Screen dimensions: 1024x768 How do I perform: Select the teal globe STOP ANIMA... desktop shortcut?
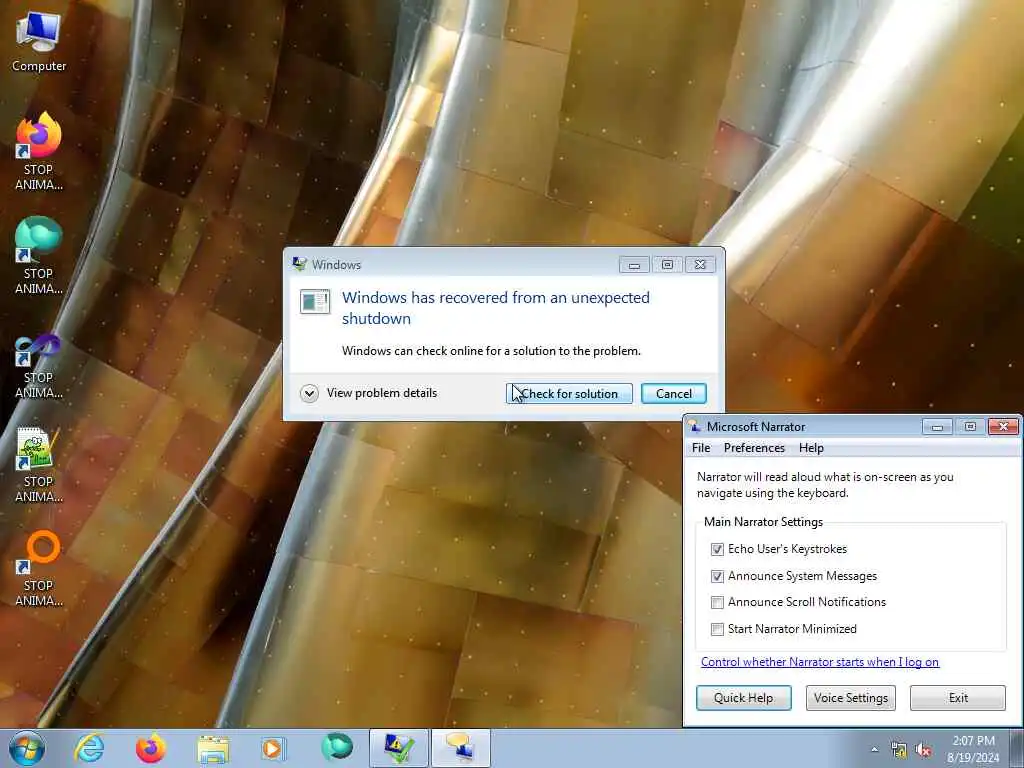click(x=39, y=255)
